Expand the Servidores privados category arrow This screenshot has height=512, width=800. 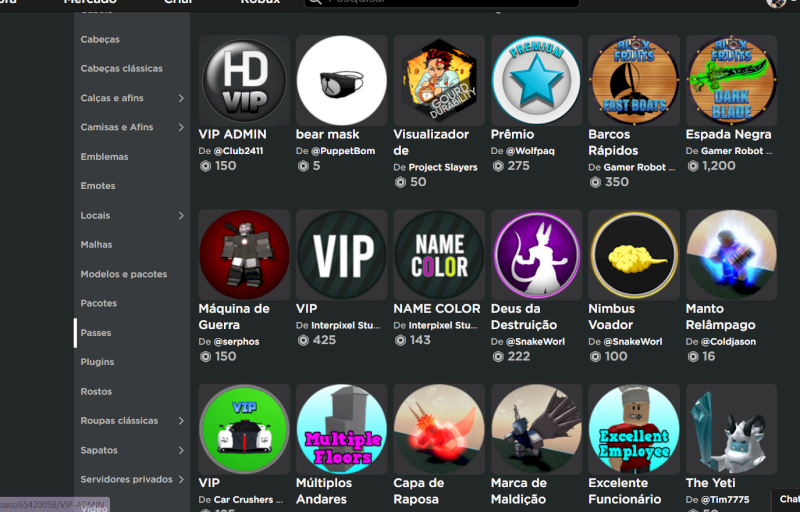[x=181, y=479]
